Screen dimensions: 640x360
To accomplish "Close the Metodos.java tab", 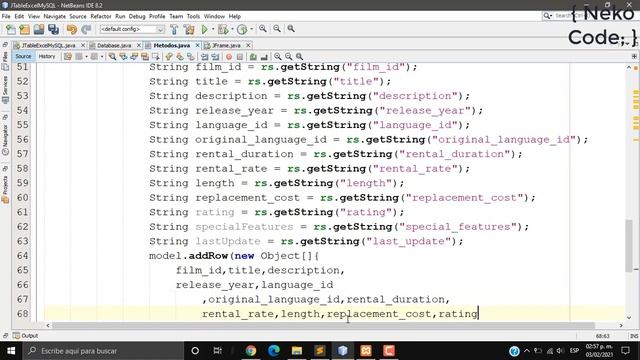I will point(198,45).
